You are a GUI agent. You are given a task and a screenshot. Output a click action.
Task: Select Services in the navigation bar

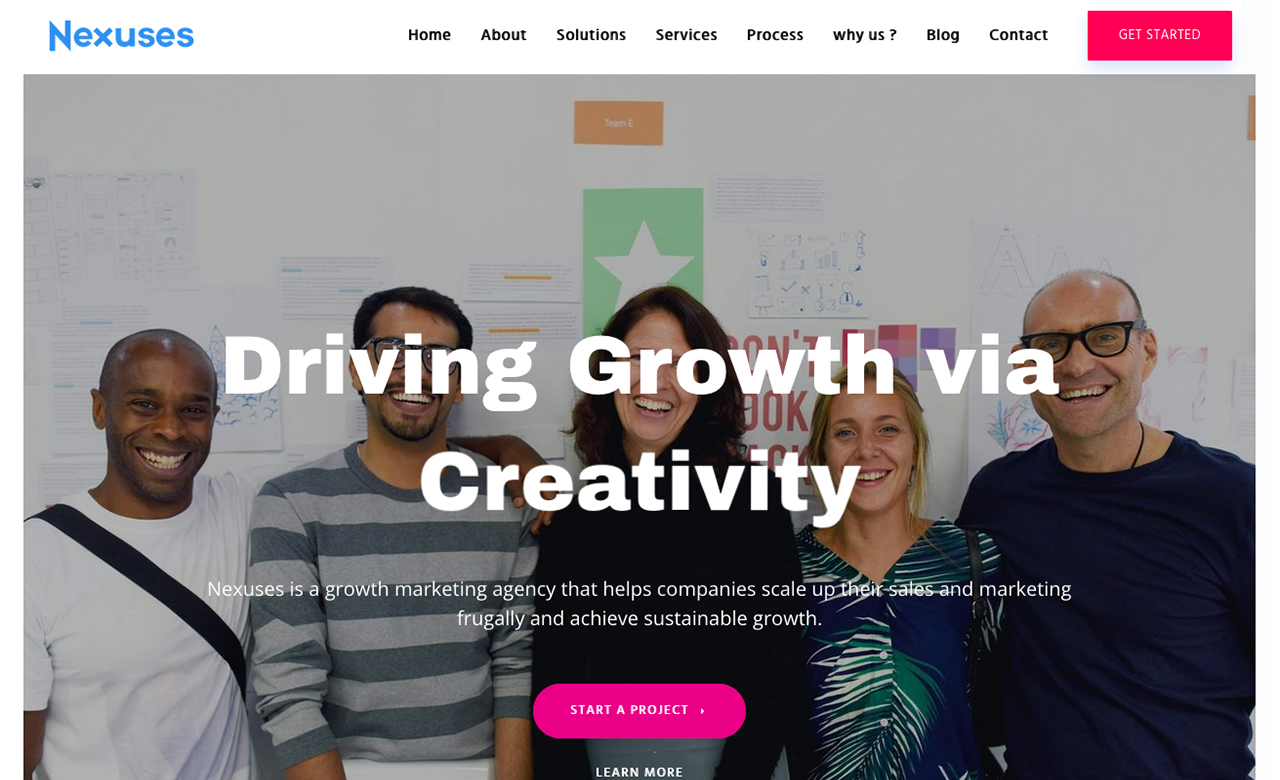coord(686,35)
